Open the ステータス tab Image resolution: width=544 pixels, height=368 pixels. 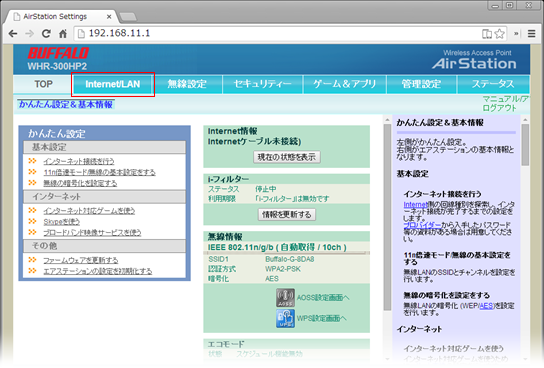(x=493, y=84)
